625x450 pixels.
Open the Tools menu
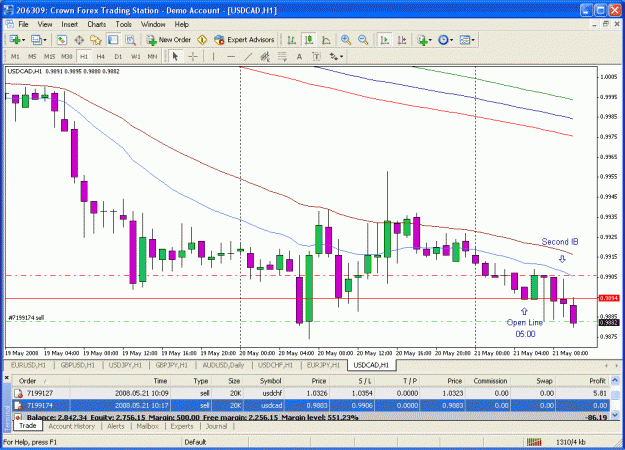[124, 24]
